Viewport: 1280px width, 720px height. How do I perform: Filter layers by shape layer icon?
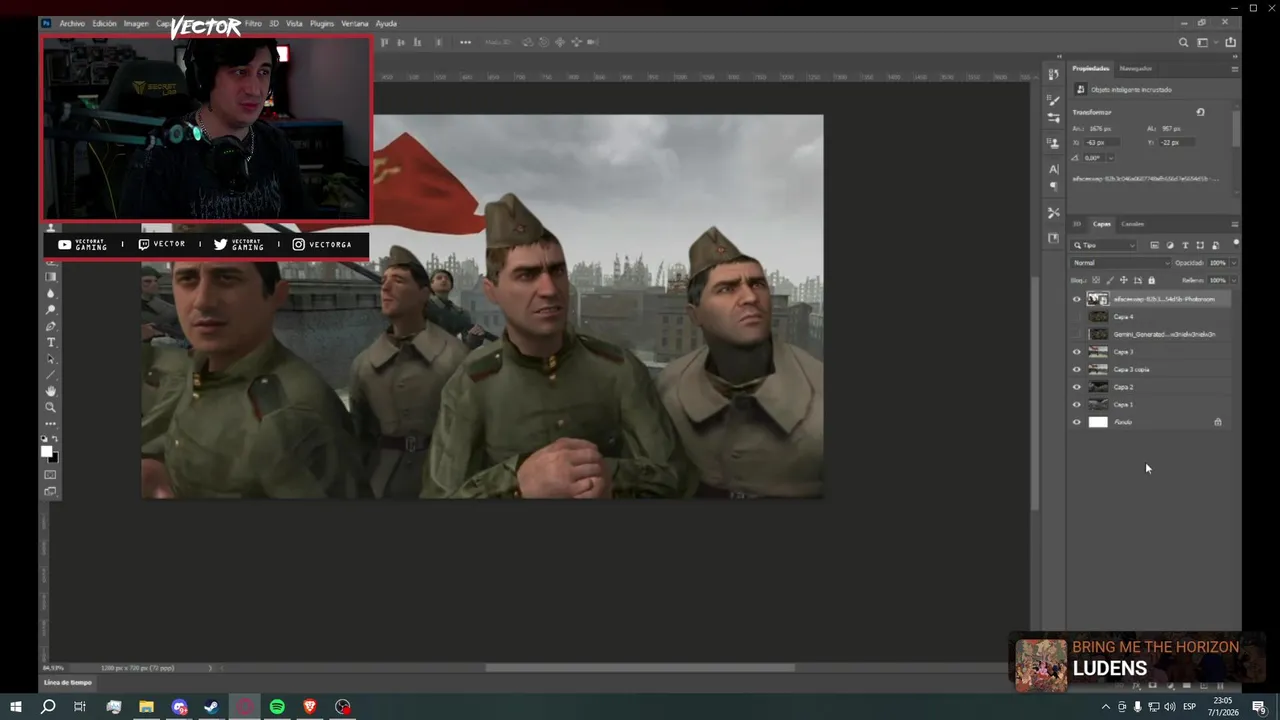pos(1200,245)
